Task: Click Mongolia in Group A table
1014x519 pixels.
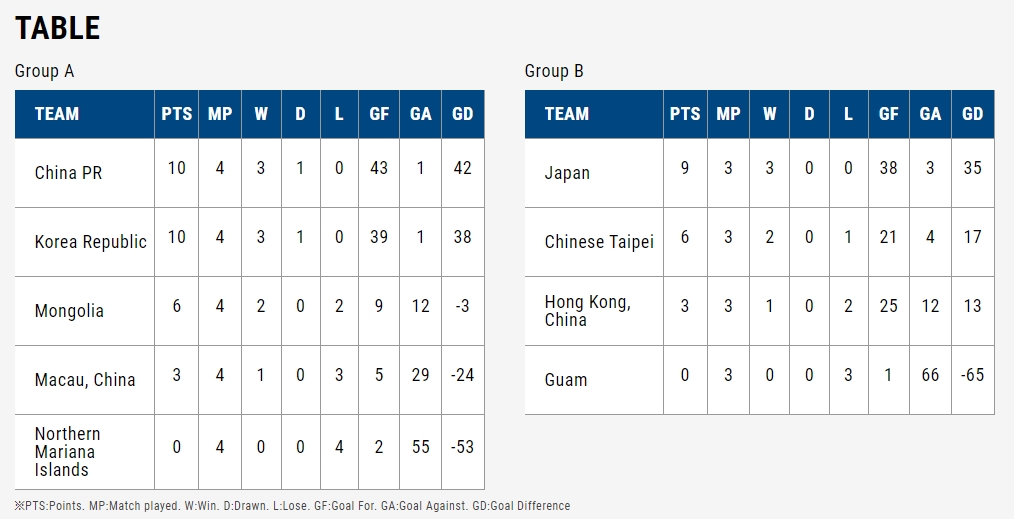Action: click(69, 311)
